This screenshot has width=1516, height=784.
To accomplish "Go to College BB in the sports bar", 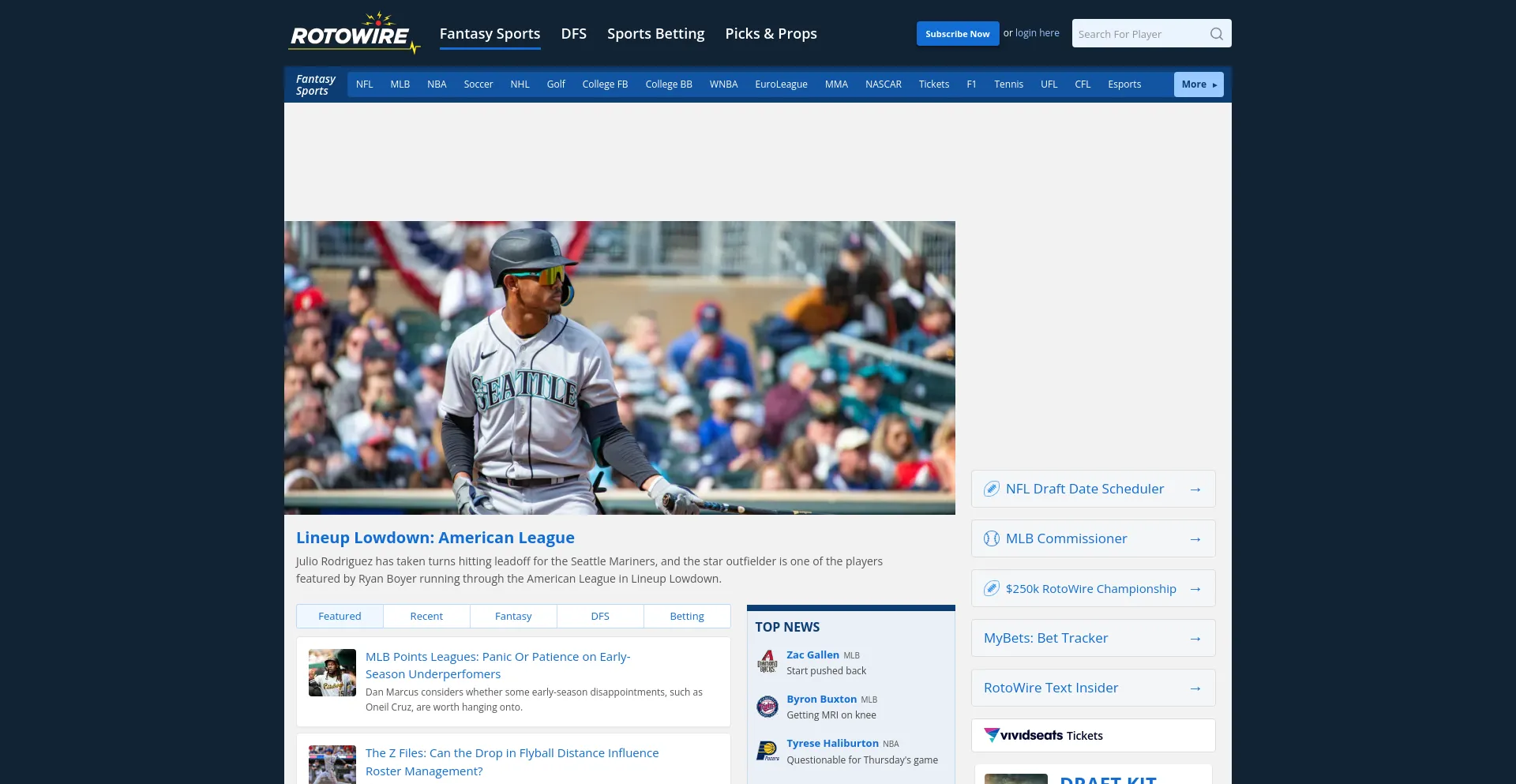I will [x=669, y=84].
